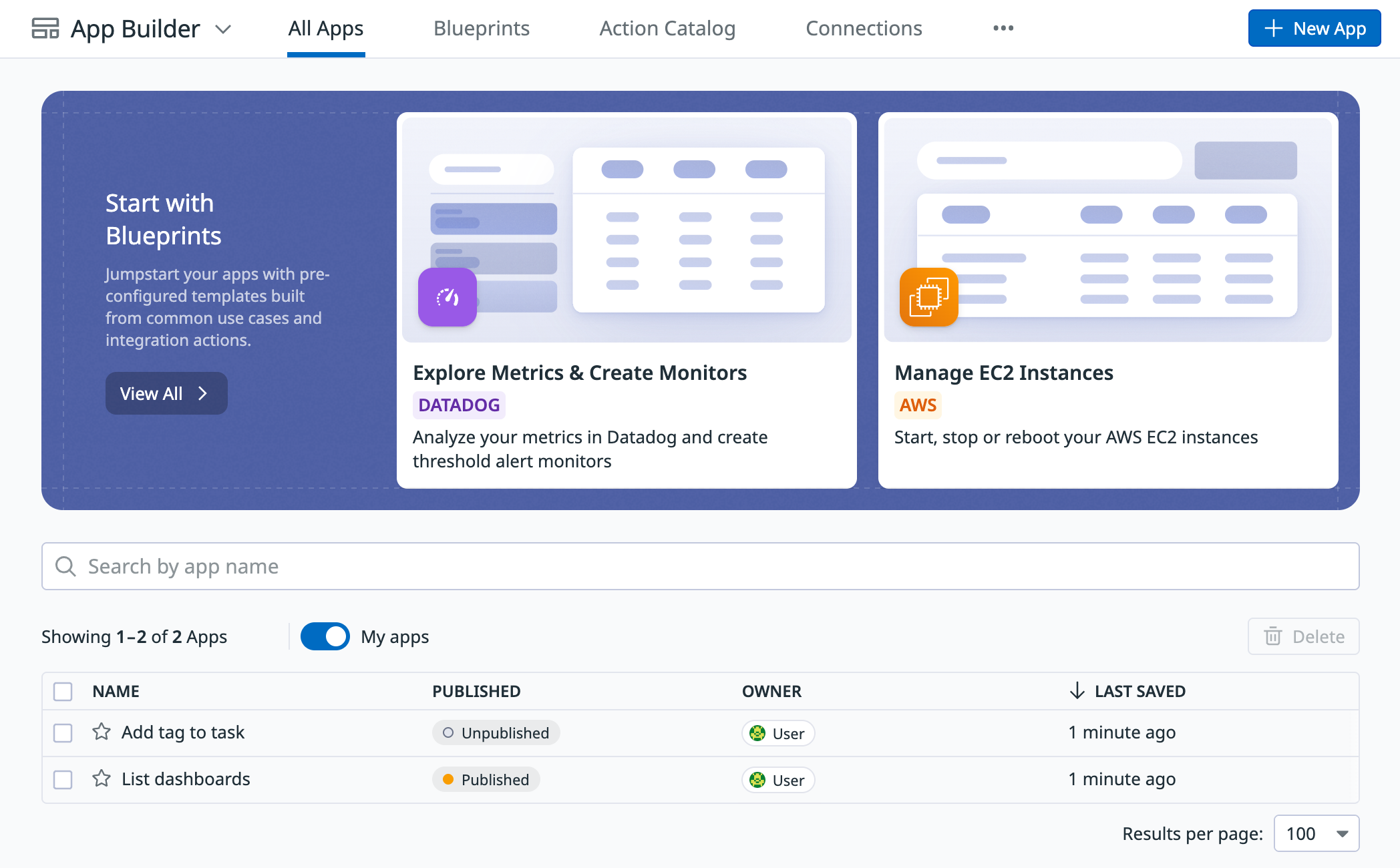Viewport: 1400px width, 868px height.
Task: Click the New App button
Action: point(1314,28)
